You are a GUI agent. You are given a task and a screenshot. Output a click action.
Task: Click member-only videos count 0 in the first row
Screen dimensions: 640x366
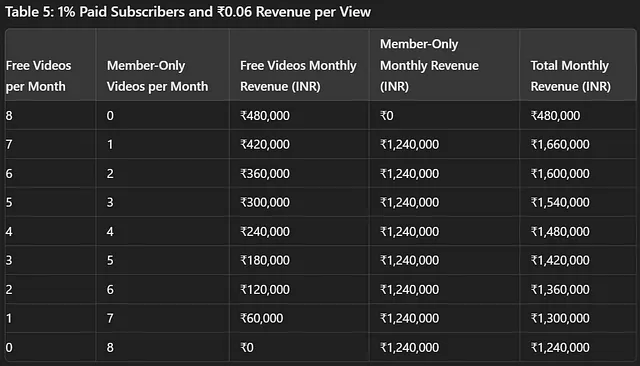click(110, 115)
